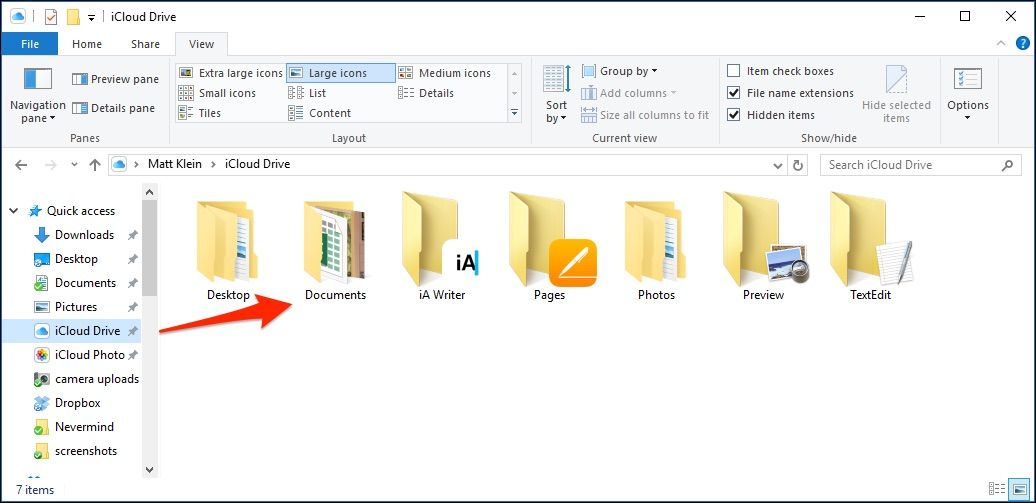Switch to details view in status bar
The height and width of the screenshot is (503, 1036).
[998, 490]
